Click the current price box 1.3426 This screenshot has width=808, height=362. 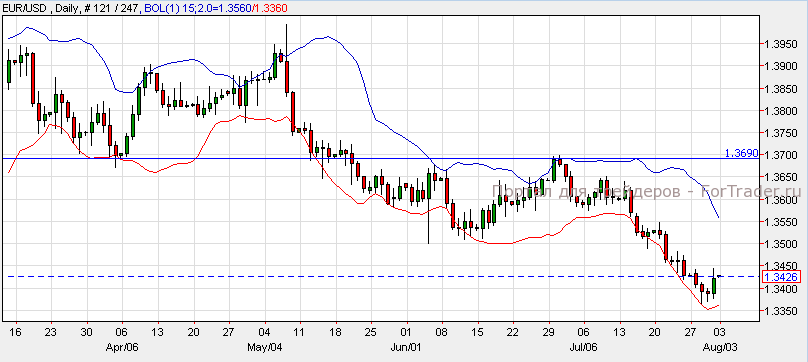pyautogui.click(x=782, y=277)
